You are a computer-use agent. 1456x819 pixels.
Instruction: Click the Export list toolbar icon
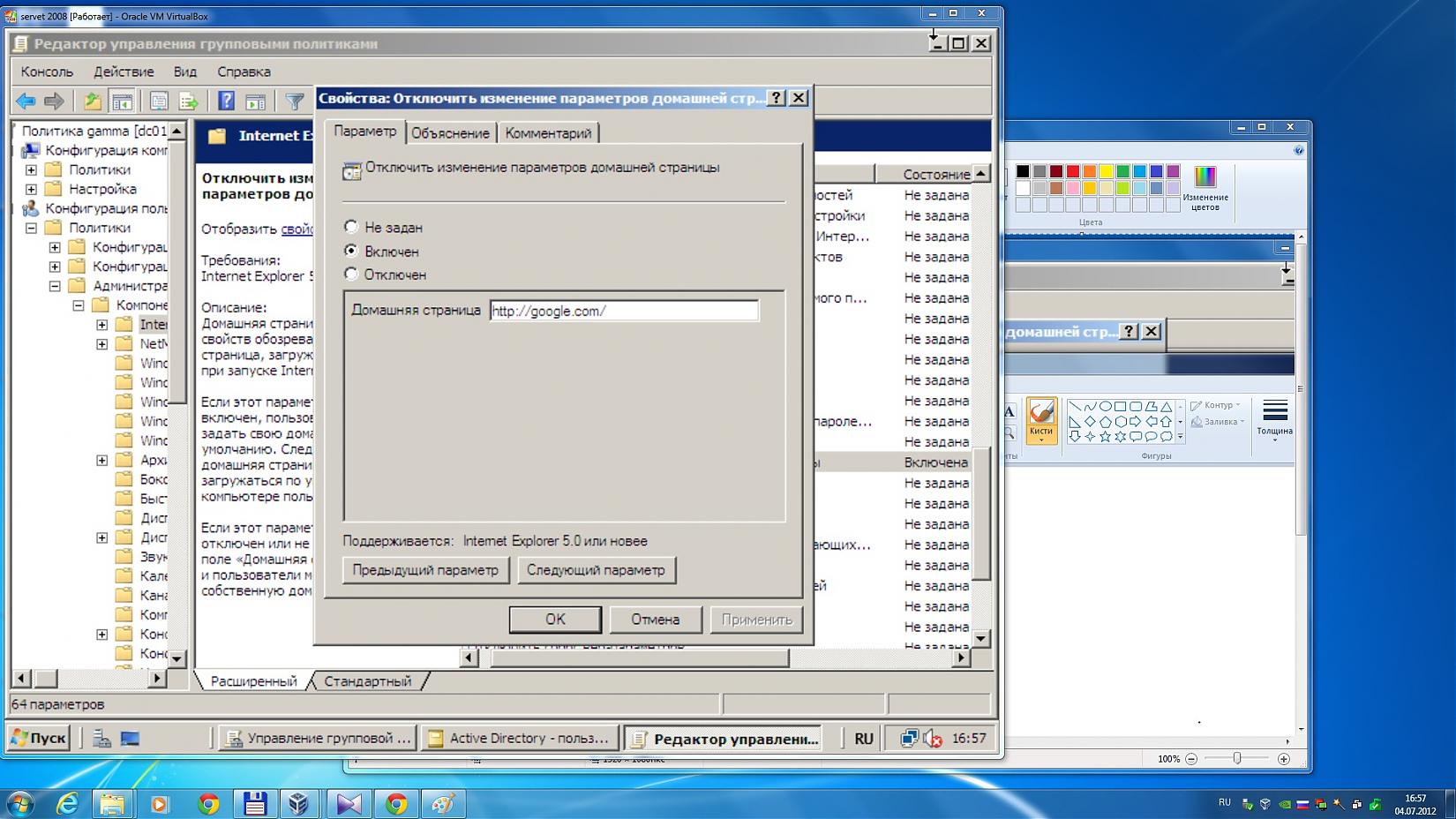tap(188, 101)
